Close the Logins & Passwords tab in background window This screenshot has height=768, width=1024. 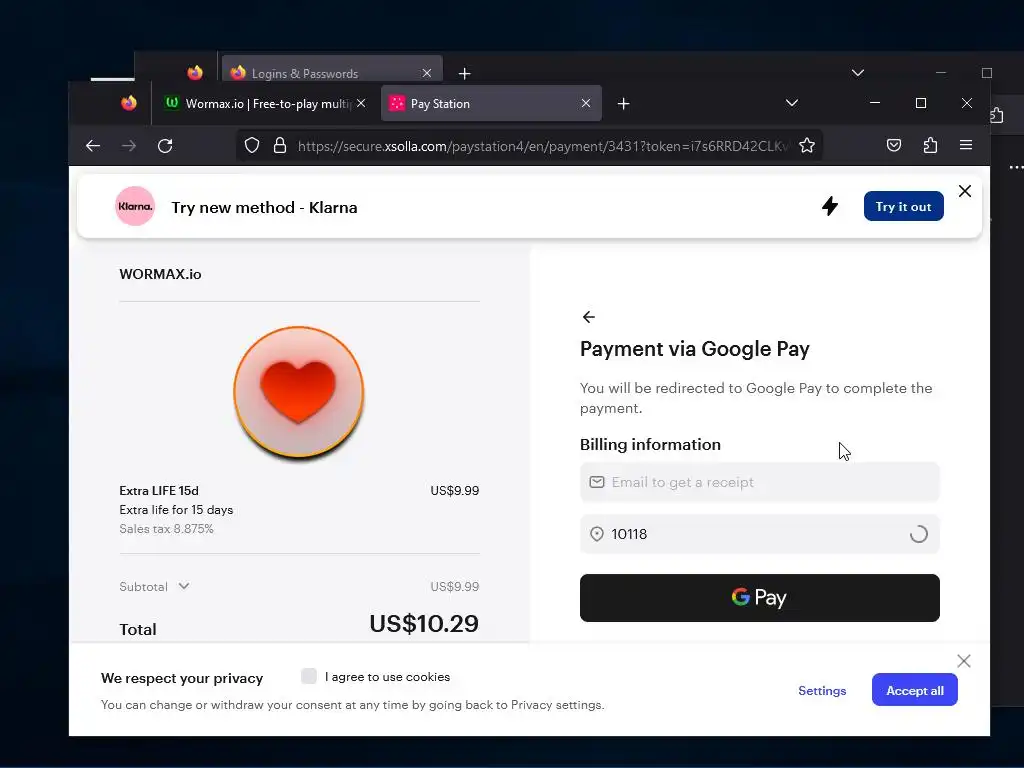point(426,73)
